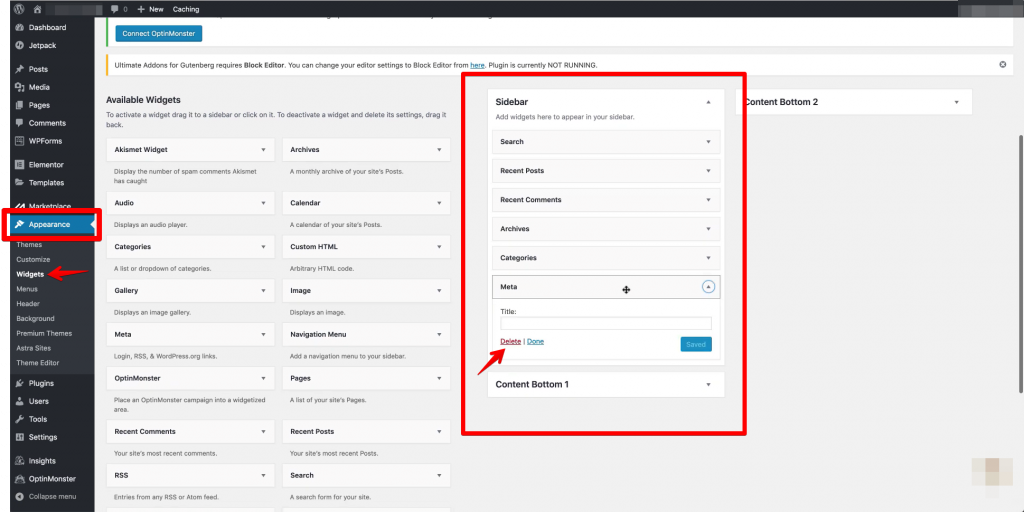Expand the Categories widget in the Sidebar area
The width and height of the screenshot is (1024, 512).
709,258
